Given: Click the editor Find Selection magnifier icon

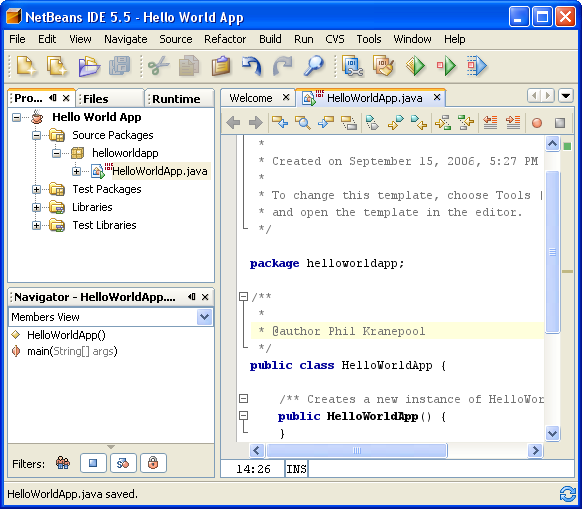Looking at the screenshot, I should click(x=303, y=122).
